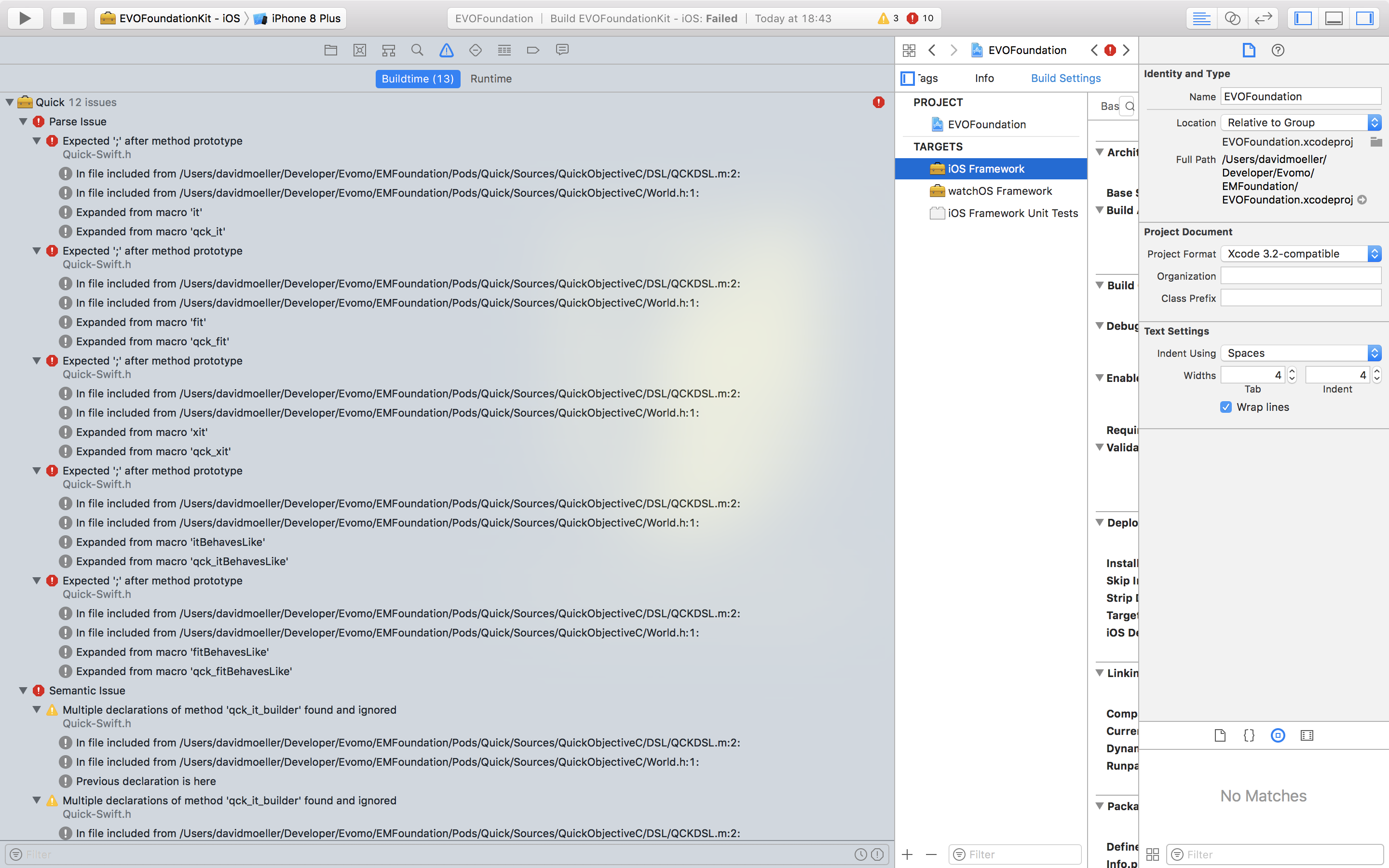This screenshot has width=1389, height=868.
Task: Collapse the Semantic Issue group
Action: [24, 691]
